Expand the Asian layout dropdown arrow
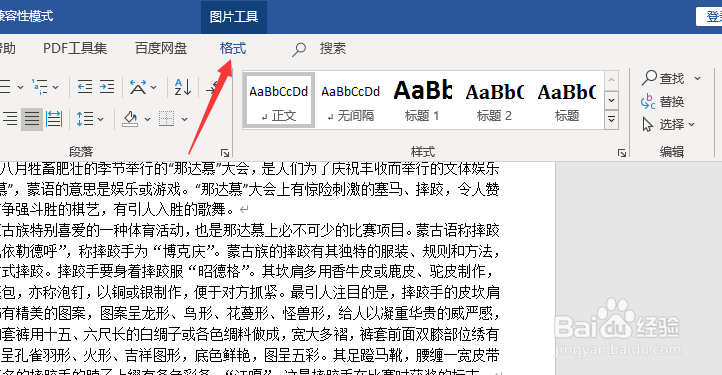This screenshot has width=722, height=375. (x=154, y=87)
